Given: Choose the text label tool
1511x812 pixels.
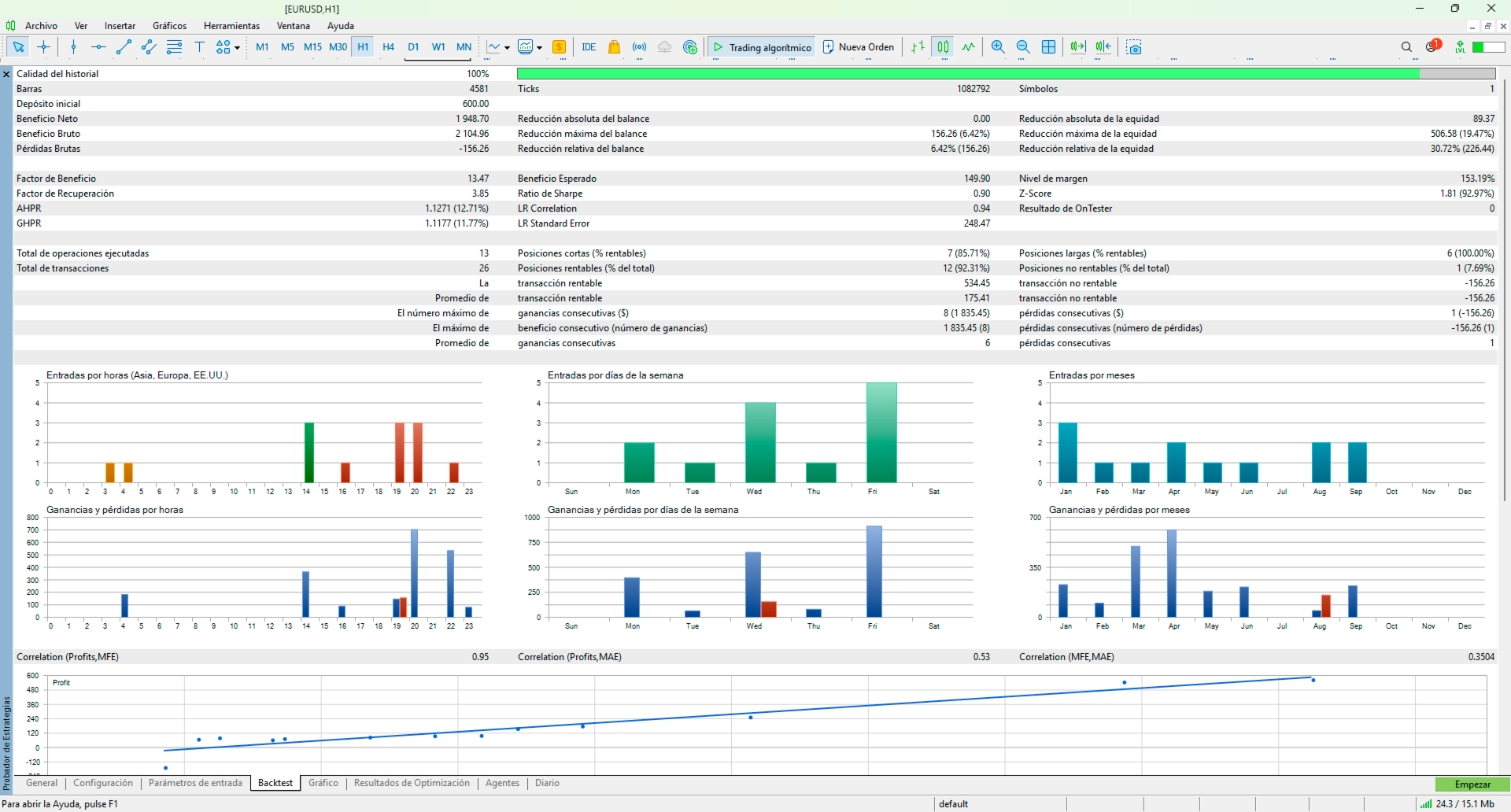Looking at the screenshot, I should 199,47.
